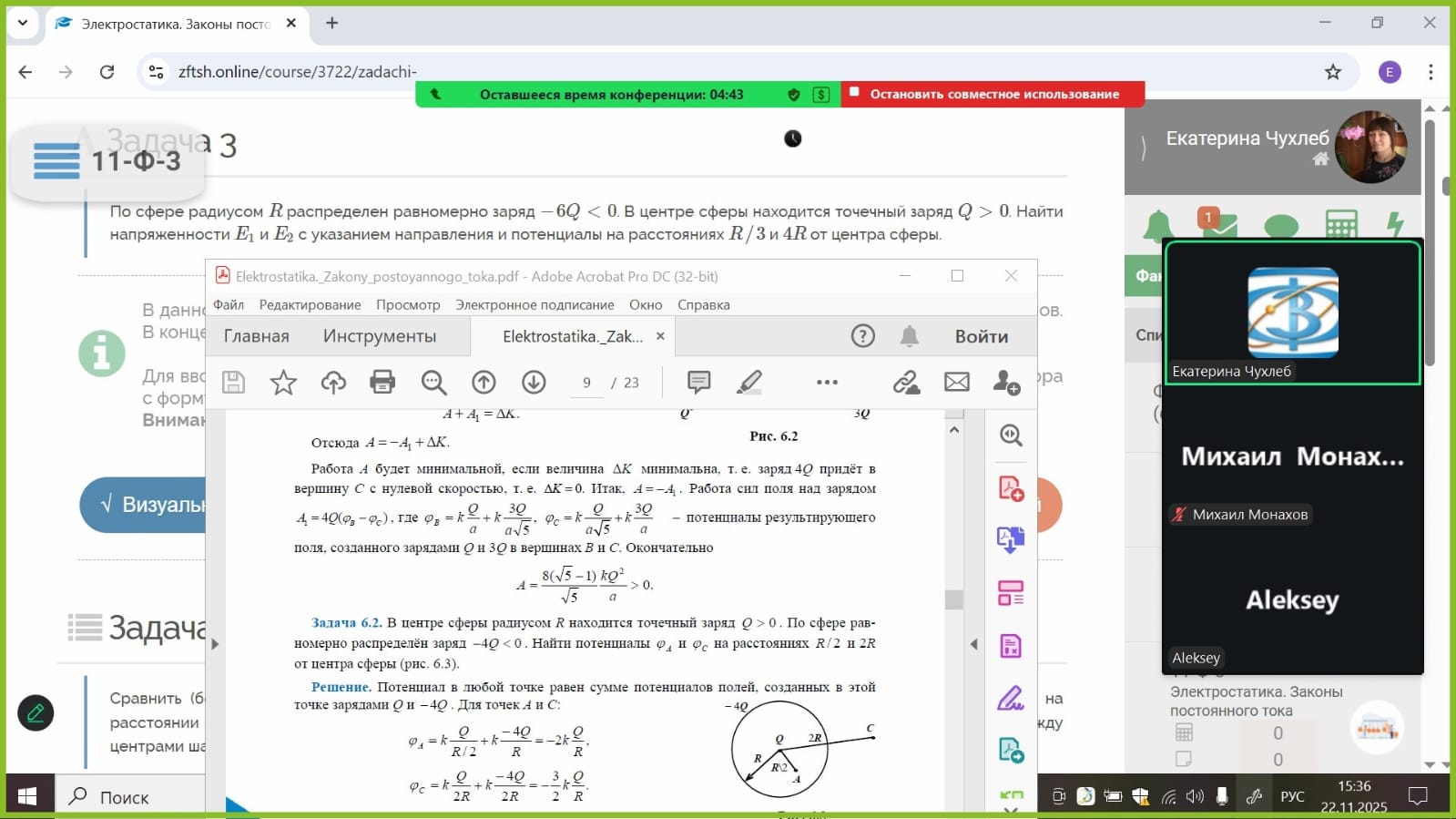
Task: Open the Редактирование menu
Action: (310, 305)
